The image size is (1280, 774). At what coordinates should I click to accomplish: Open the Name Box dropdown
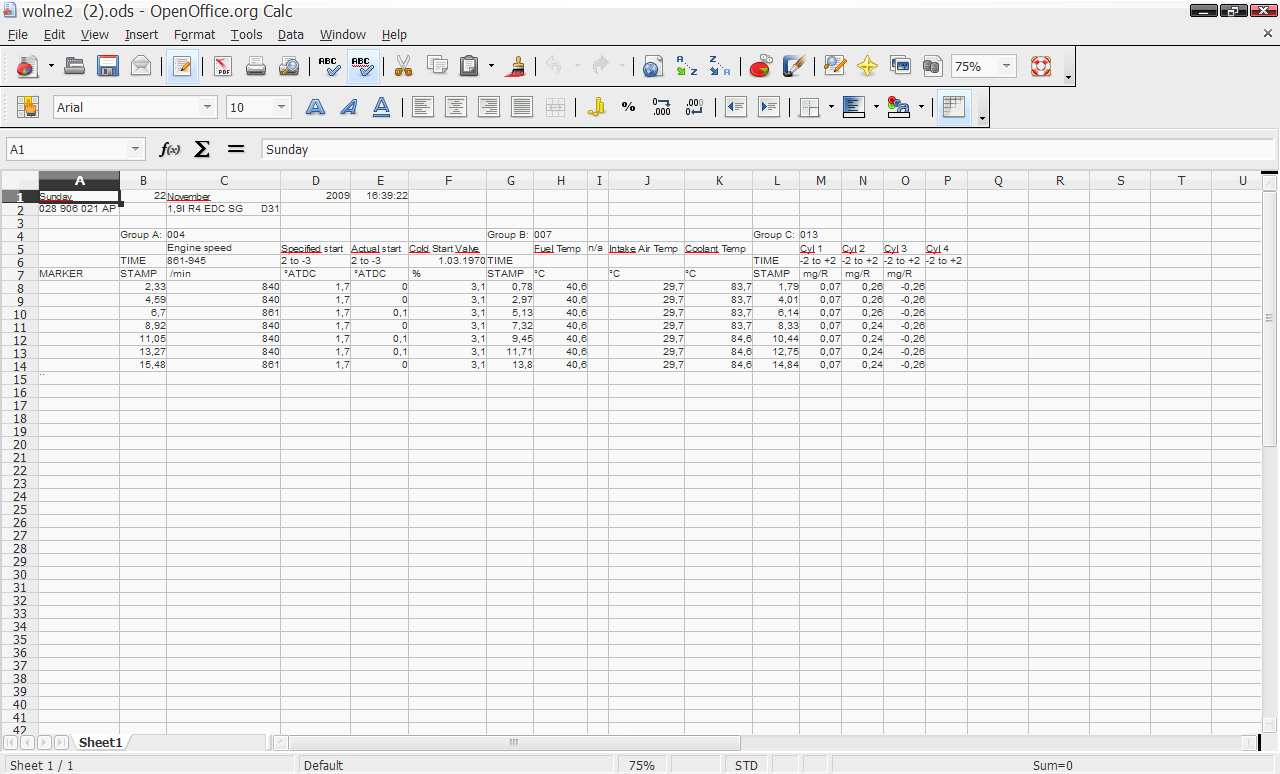[x=136, y=149]
